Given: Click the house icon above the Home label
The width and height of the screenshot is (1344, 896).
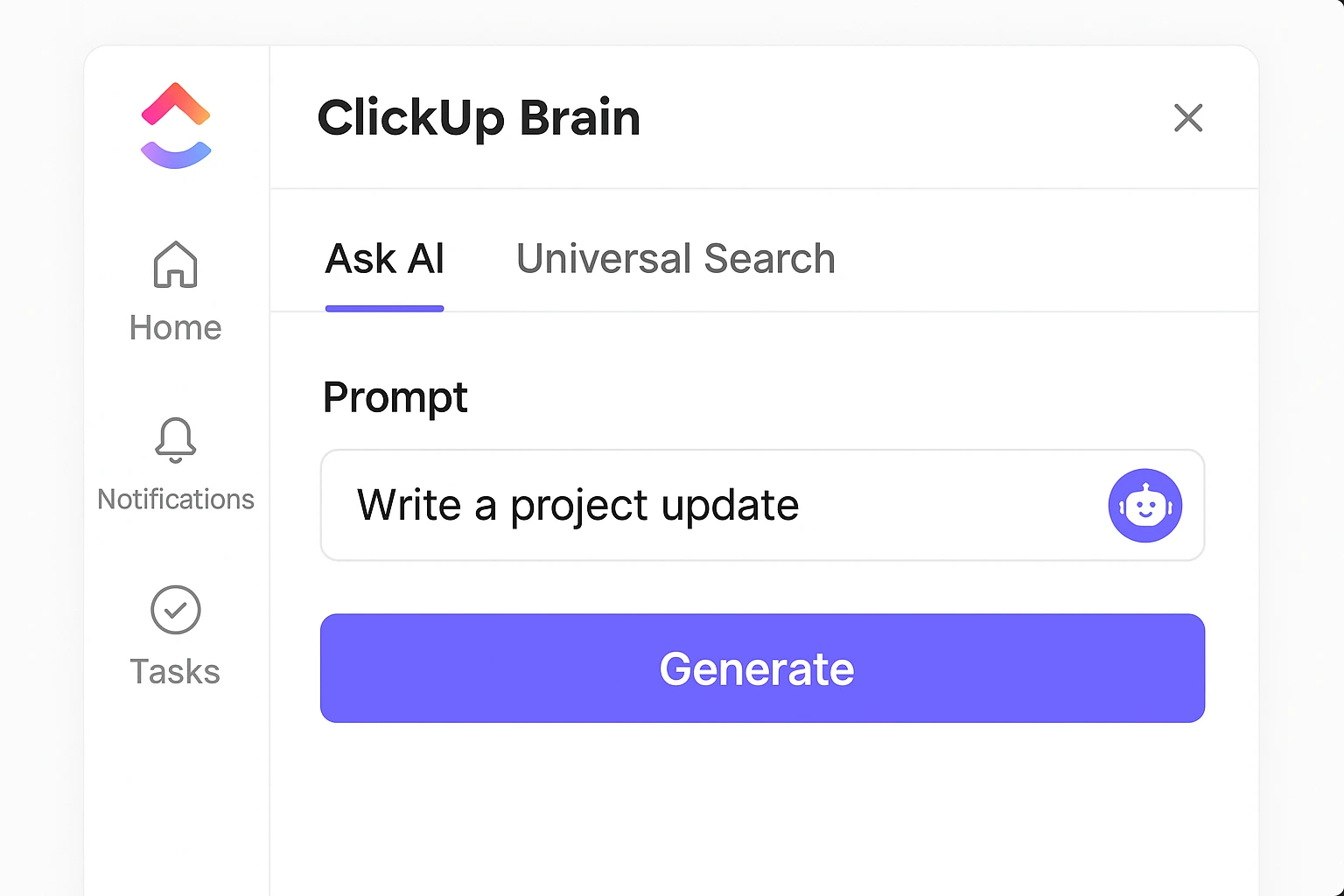Looking at the screenshot, I should (x=175, y=265).
